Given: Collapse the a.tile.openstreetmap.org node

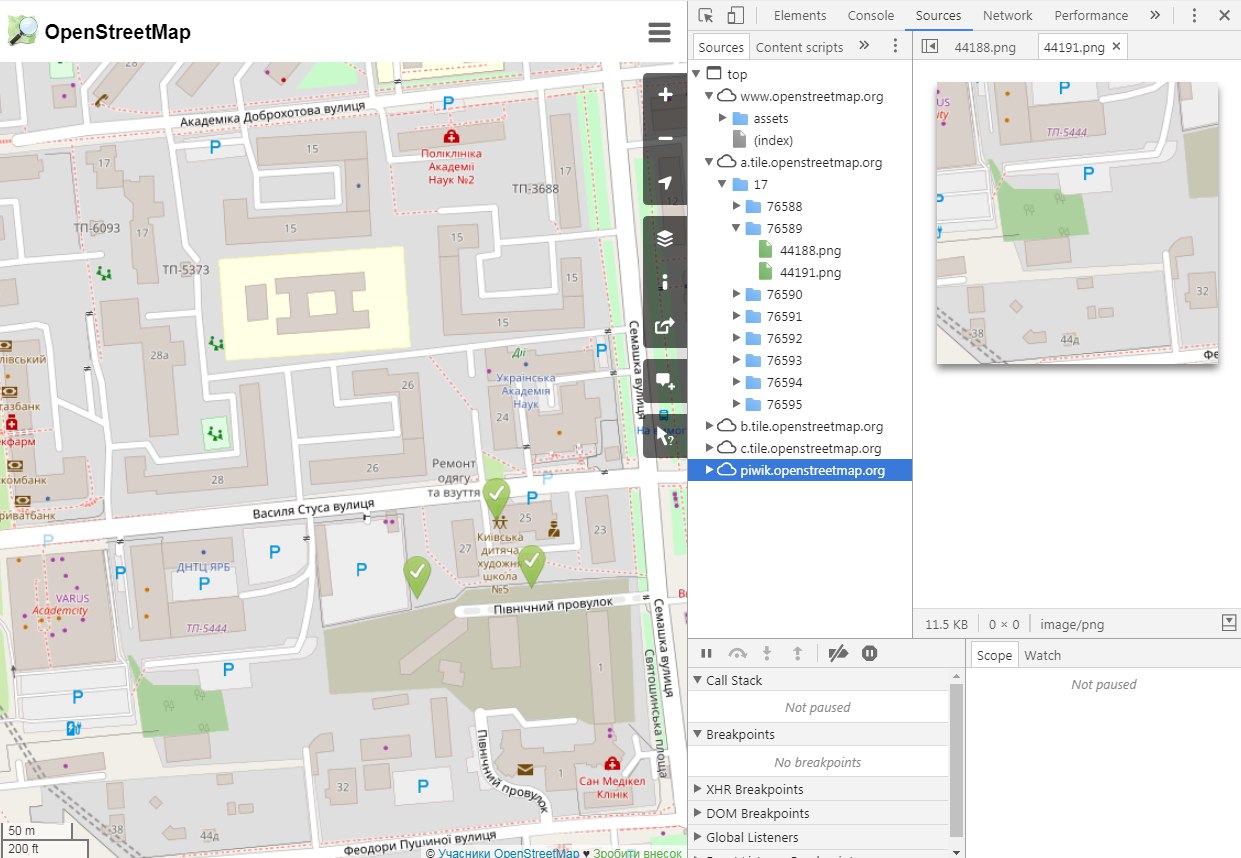Looking at the screenshot, I should 709,162.
